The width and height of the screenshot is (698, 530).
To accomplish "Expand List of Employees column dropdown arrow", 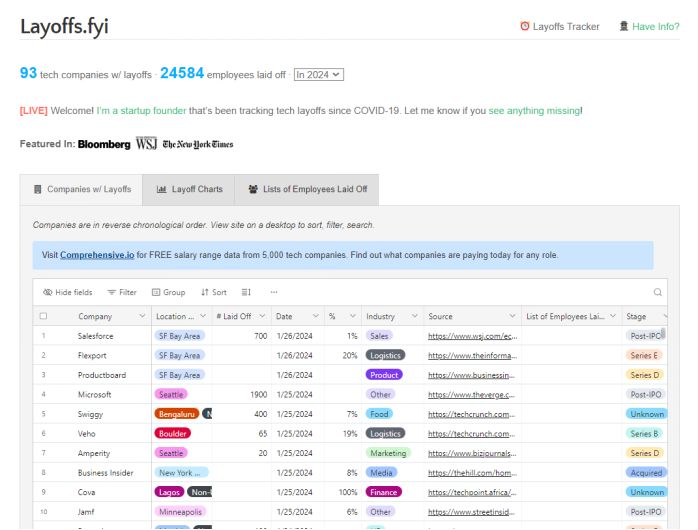I will point(613,316).
